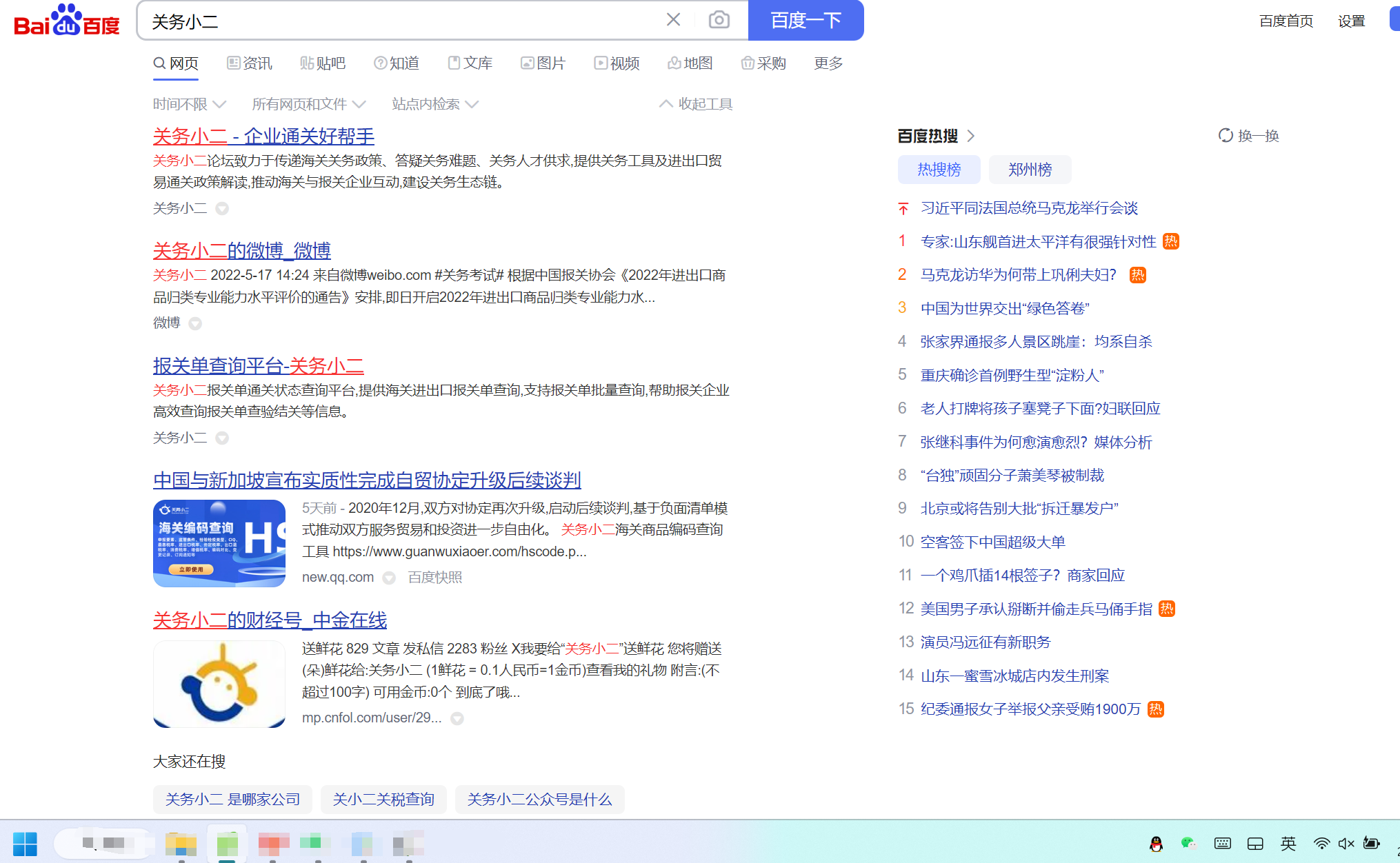This screenshot has width=1400, height=863.
Task: Select the 热搜榜 tab
Action: tap(939, 170)
